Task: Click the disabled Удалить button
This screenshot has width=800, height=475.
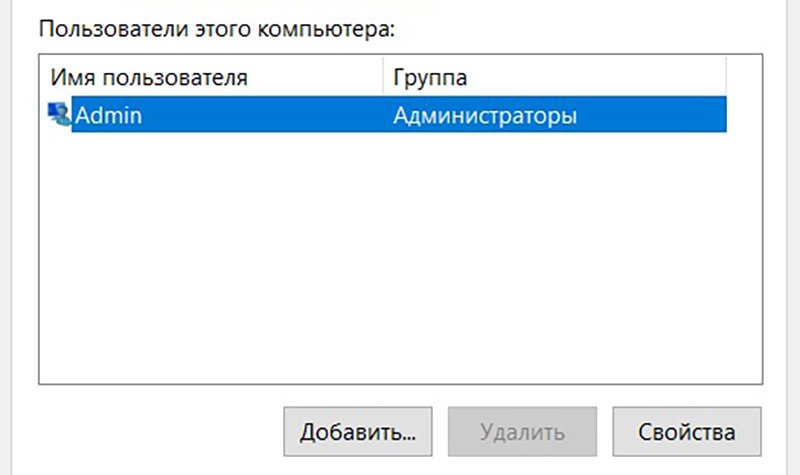Action: click(x=522, y=432)
